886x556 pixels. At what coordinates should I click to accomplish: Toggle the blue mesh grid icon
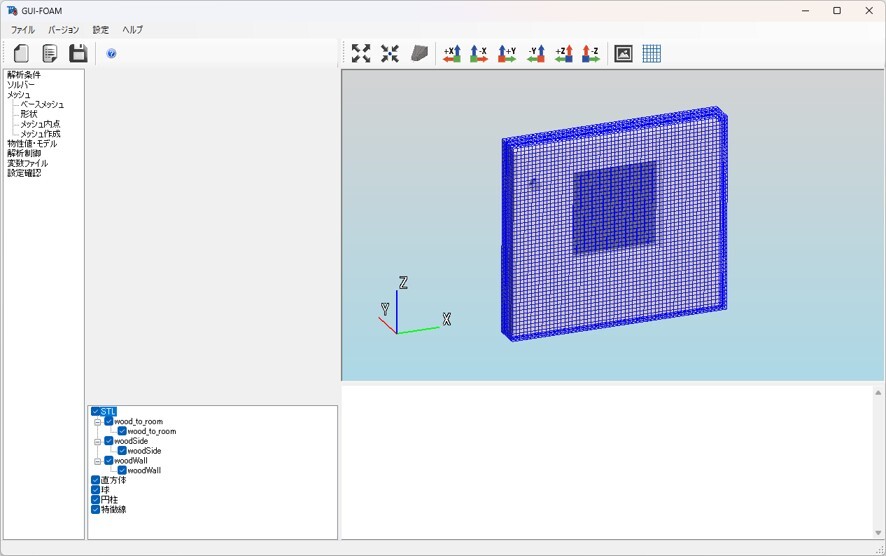point(652,54)
